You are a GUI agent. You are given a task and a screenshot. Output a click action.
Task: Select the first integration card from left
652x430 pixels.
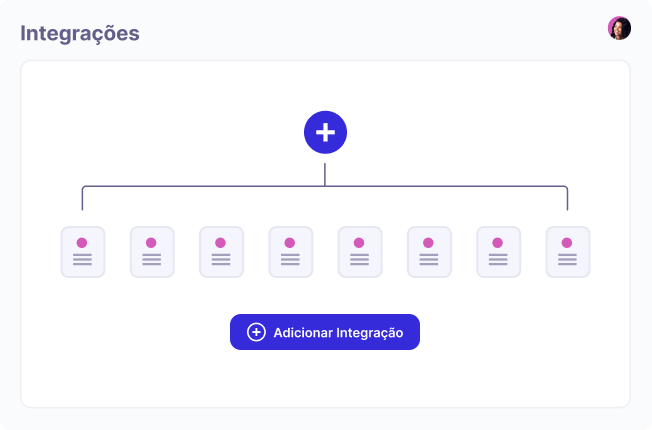click(82, 252)
